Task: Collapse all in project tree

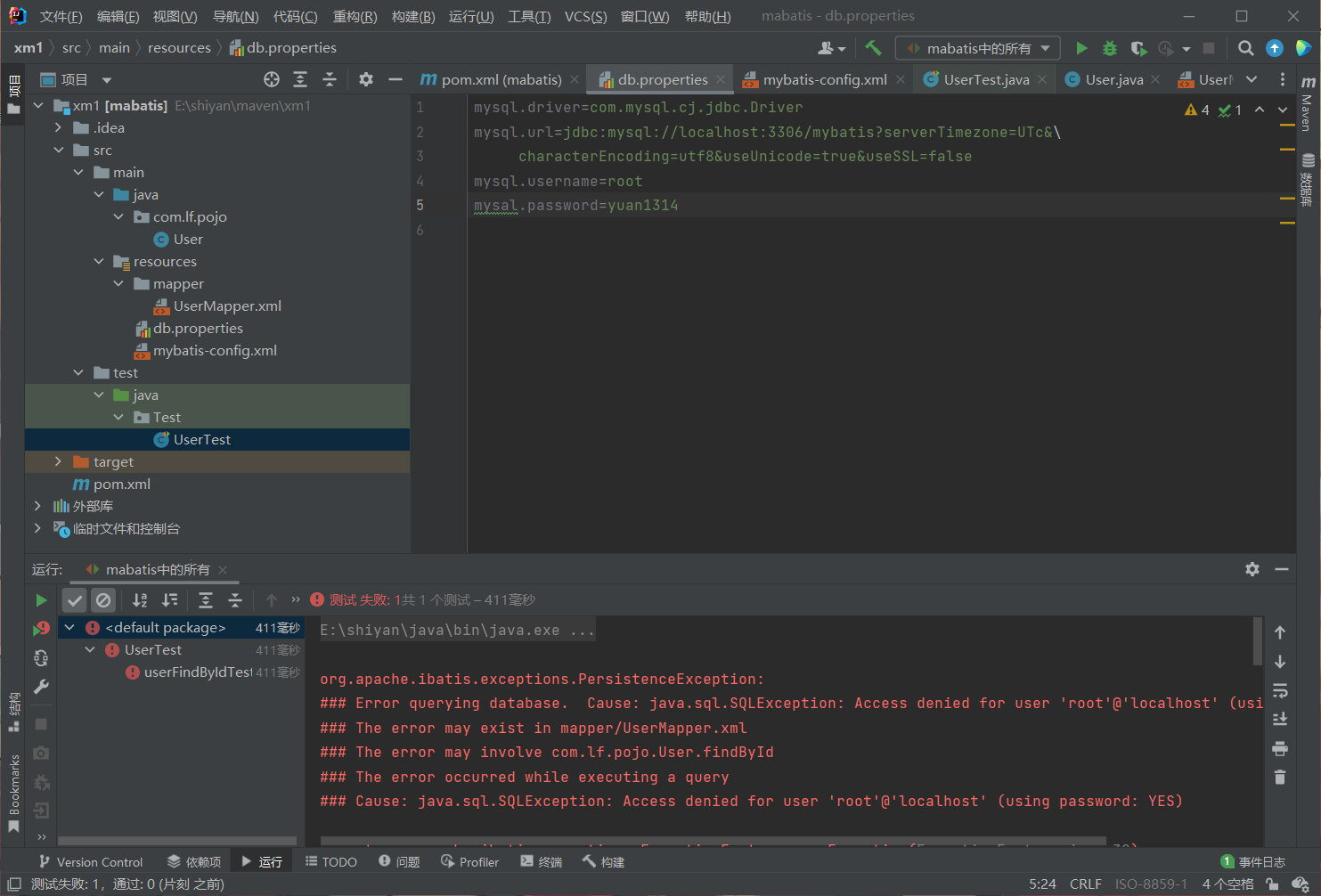Action: pos(330,79)
